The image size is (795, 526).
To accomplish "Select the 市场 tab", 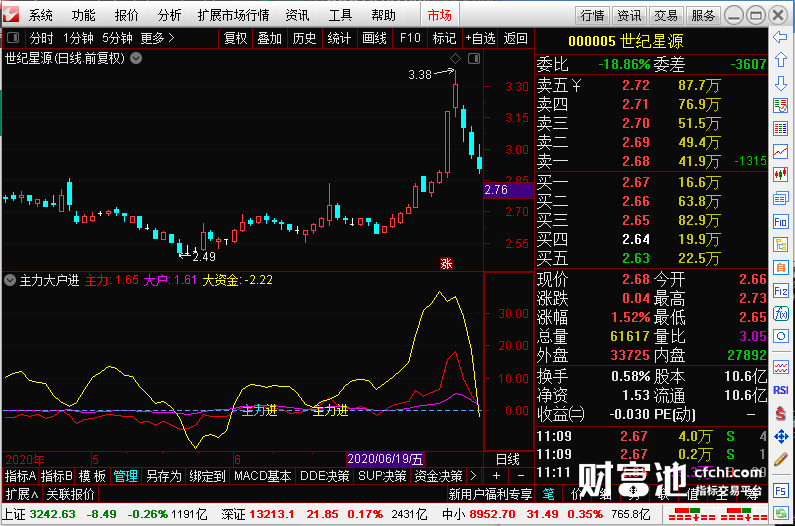I will [x=439, y=15].
